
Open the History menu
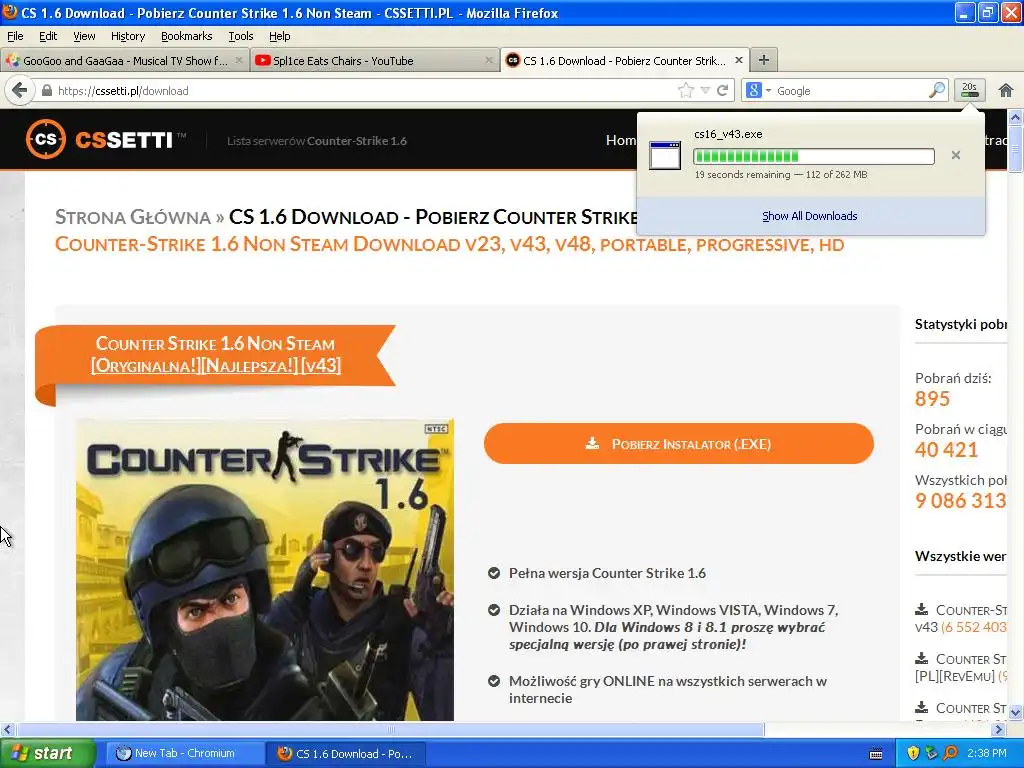(x=128, y=36)
